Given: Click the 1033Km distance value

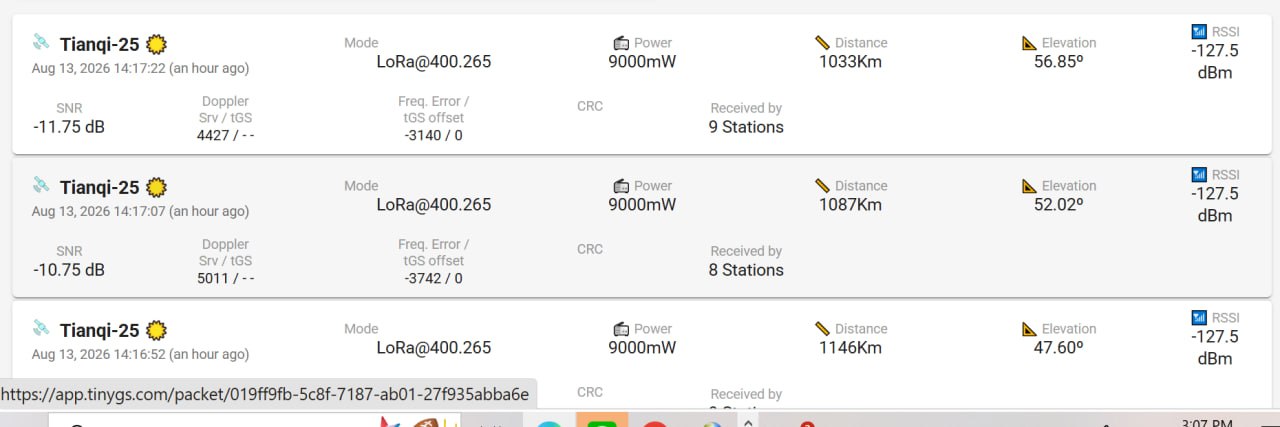Looking at the screenshot, I should click(850, 62).
